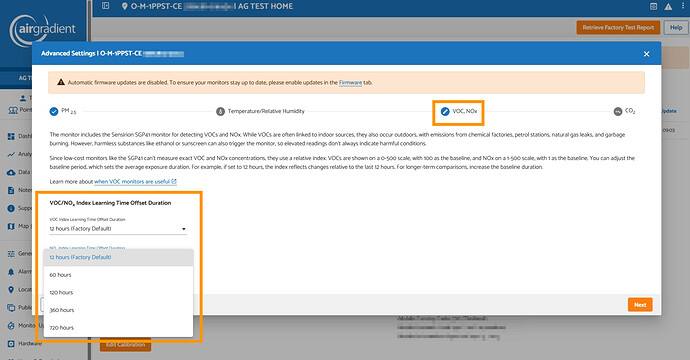Open General settings icon in sidebar
This screenshot has height=360, width=690.
[11, 254]
